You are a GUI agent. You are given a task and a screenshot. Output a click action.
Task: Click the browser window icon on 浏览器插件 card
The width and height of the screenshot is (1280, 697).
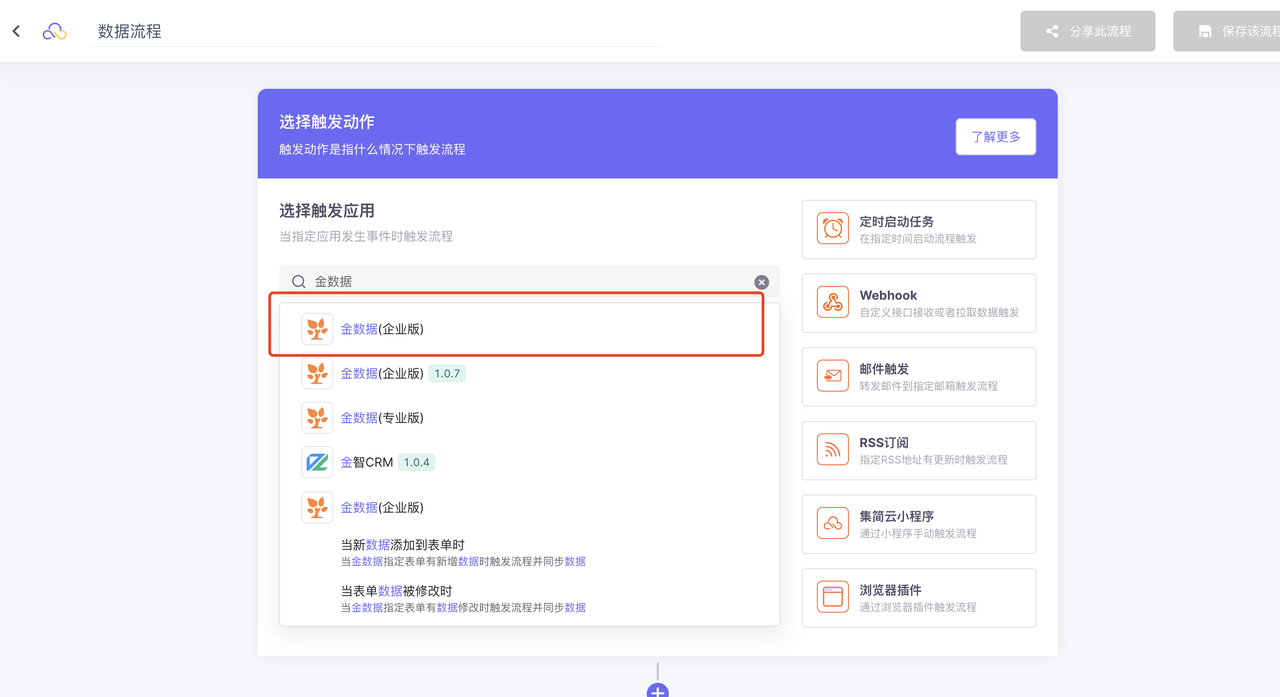(x=832, y=598)
